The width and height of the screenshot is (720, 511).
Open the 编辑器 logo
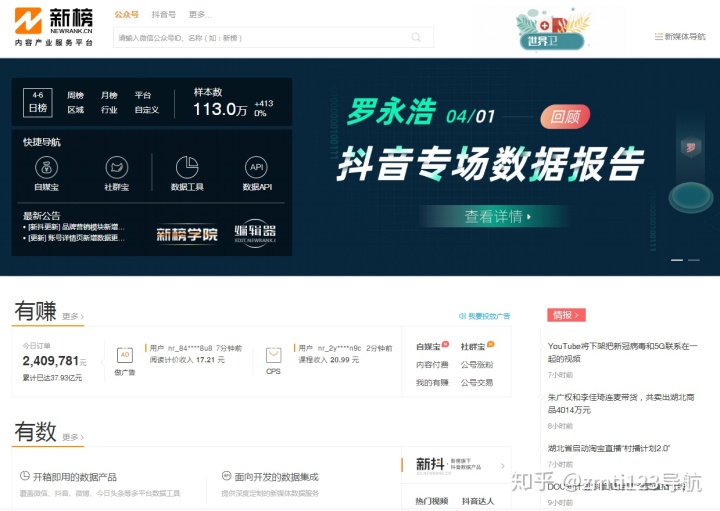(255, 233)
